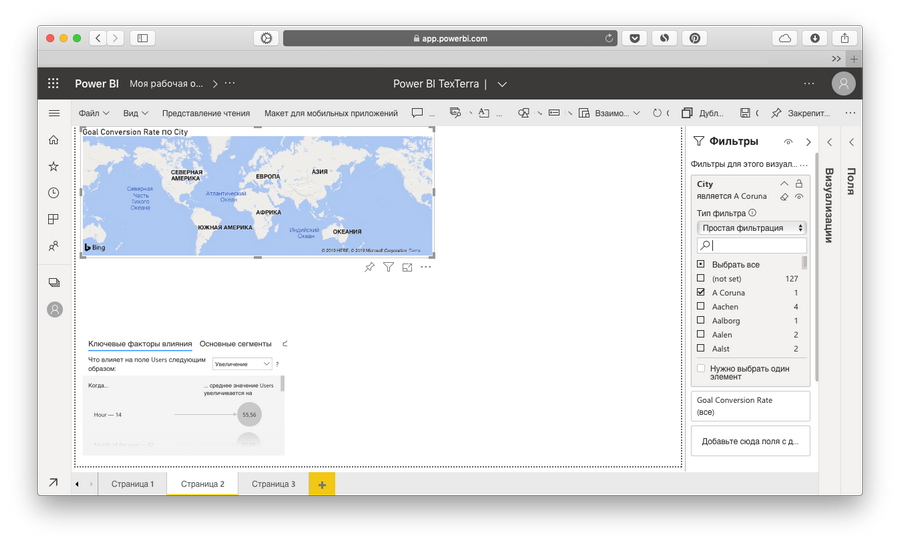Lock the City filter
The width and height of the screenshot is (900, 545).
[x=799, y=184]
